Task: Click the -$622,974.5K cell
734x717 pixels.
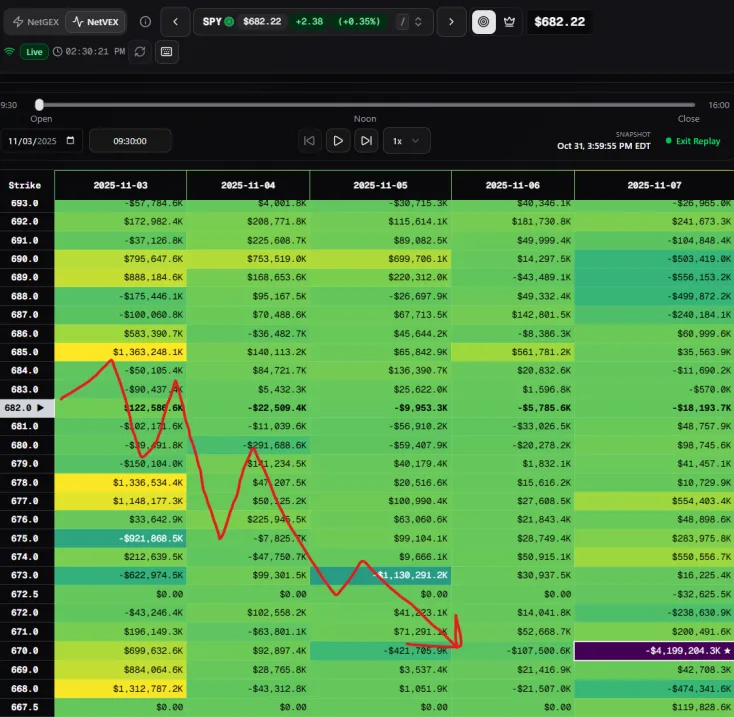Action: point(120,575)
